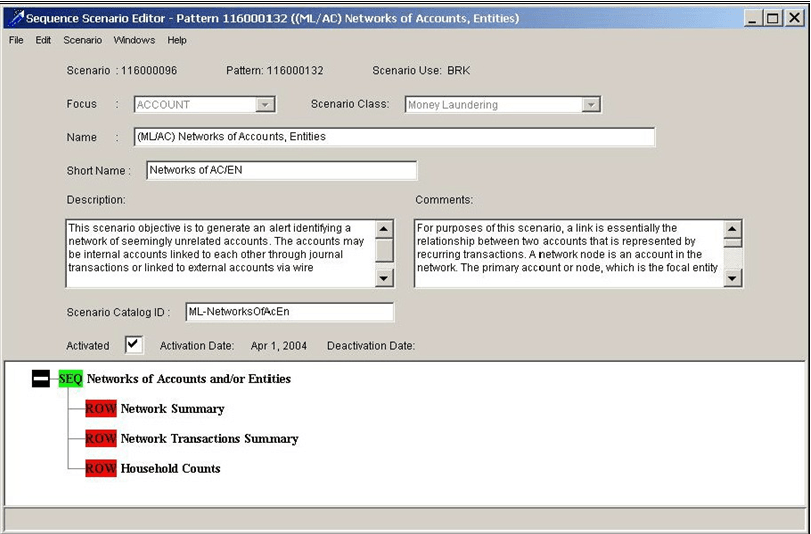Click inside the Description text area
The width and height of the screenshot is (811, 534).
(x=220, y=253)
